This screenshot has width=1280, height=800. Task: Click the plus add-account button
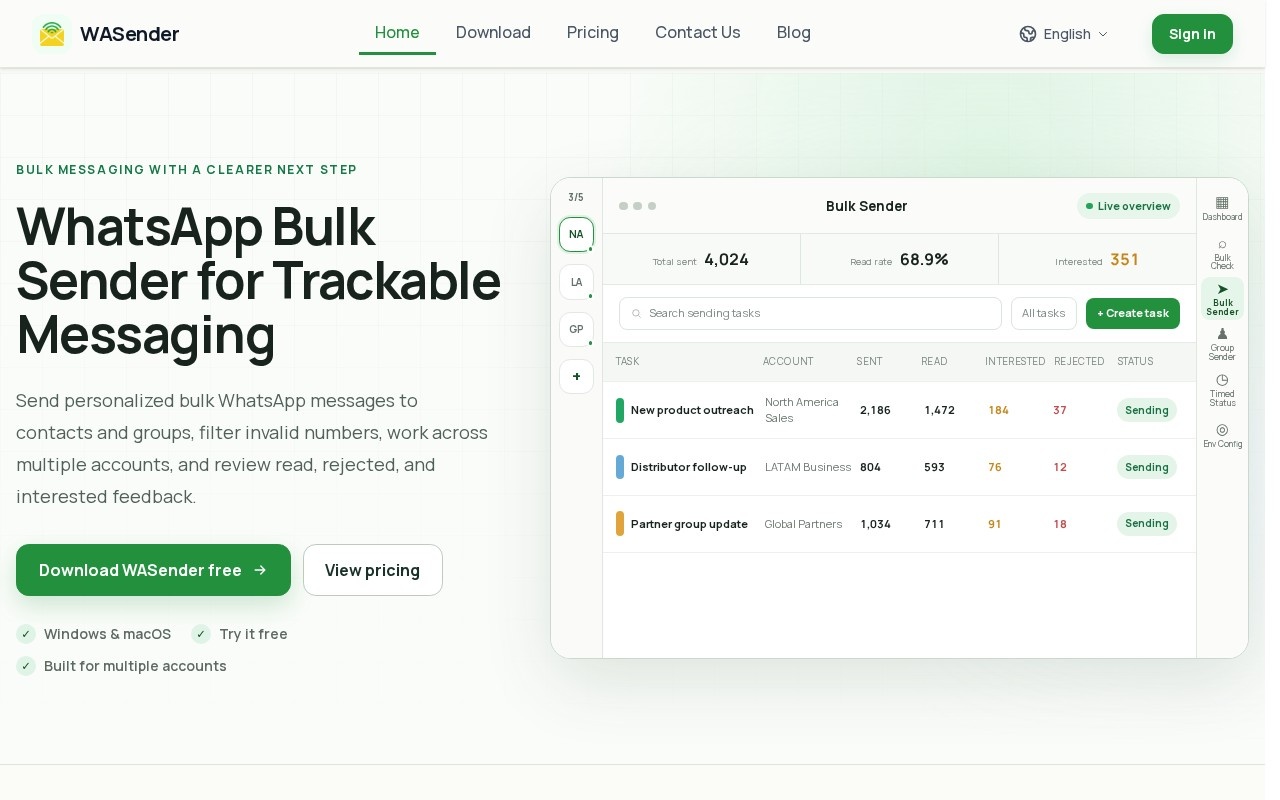click(576, 376)
